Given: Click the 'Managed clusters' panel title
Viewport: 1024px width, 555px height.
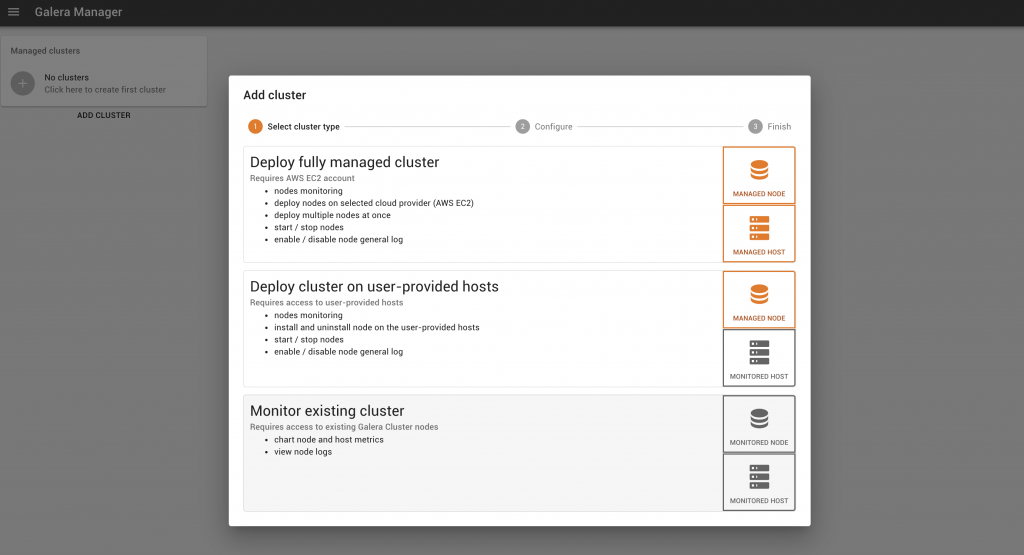Looking at the screenshot, I should pos(45,51).
